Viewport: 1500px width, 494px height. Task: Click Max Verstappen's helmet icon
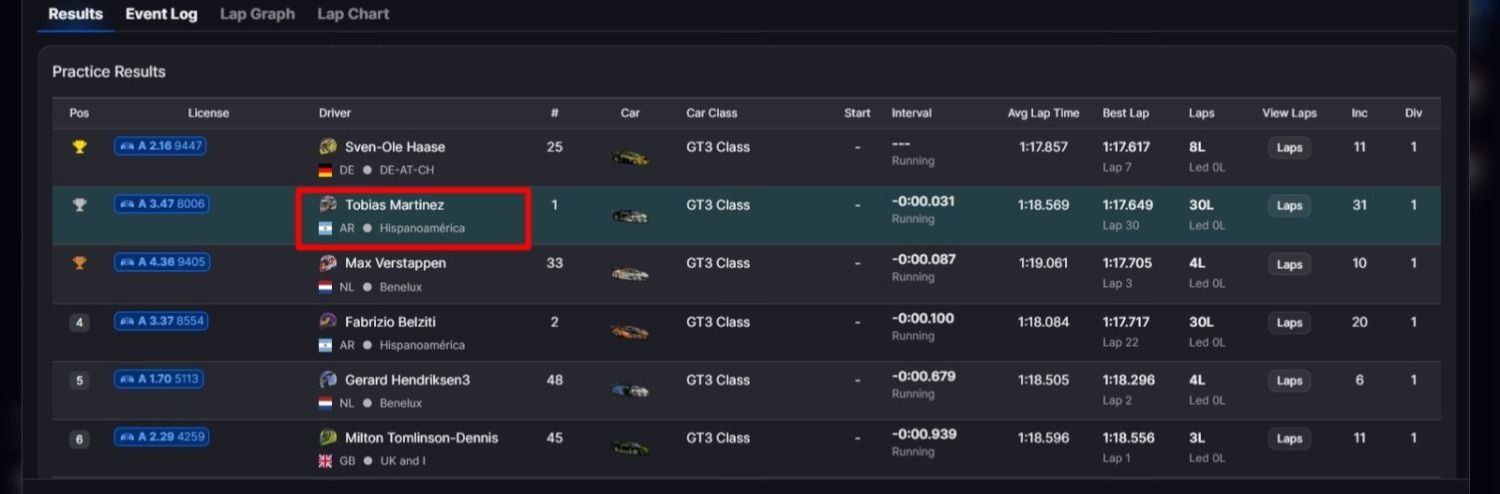click(328, 264)
